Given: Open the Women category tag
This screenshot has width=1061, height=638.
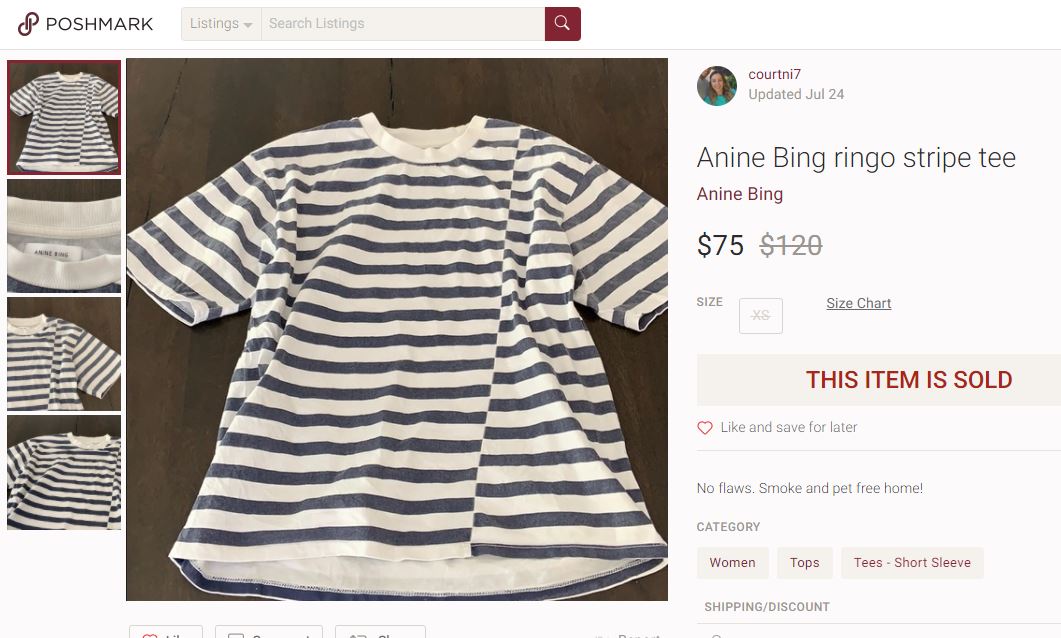Looking at the screenshot, I should [732, 562].
